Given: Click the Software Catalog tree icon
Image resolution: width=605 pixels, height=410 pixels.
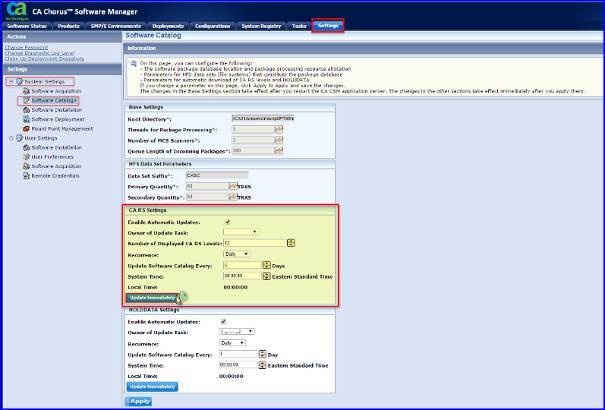Looking at the screenshot, I should (26, 100).
